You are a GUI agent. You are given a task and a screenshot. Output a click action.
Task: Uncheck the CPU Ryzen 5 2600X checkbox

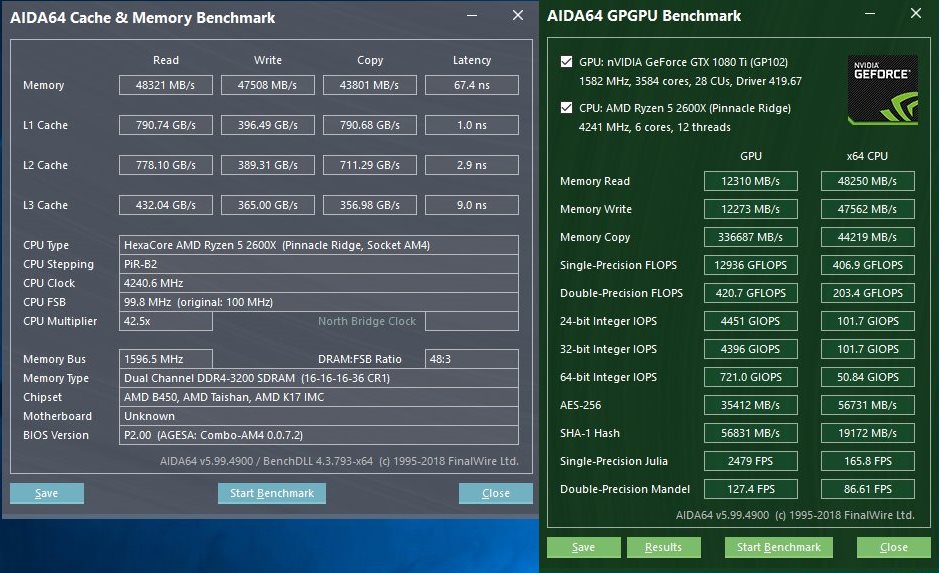tap(566, 108)
